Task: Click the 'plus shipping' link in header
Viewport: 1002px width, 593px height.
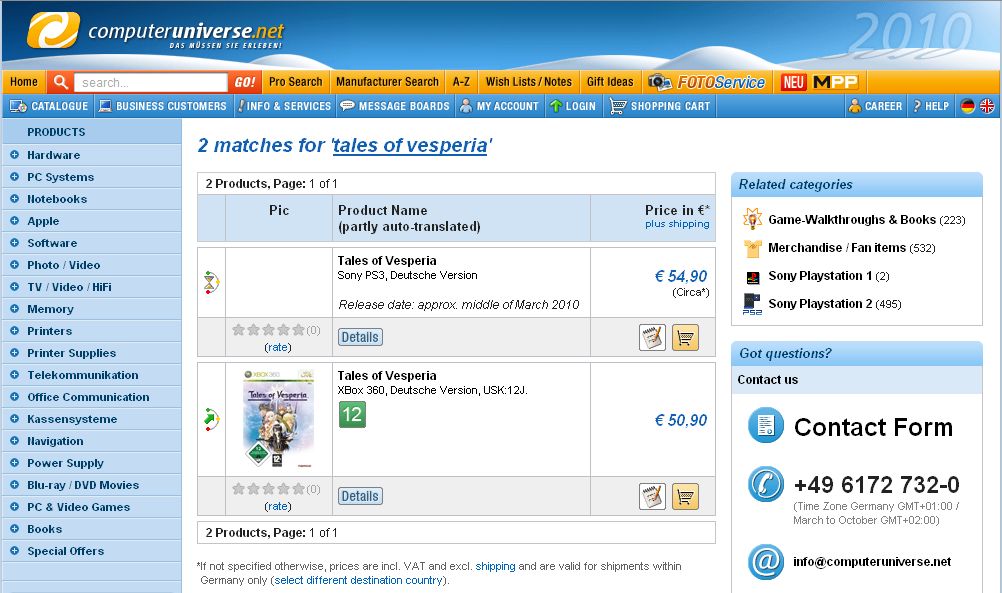Action: click(677, 224)
